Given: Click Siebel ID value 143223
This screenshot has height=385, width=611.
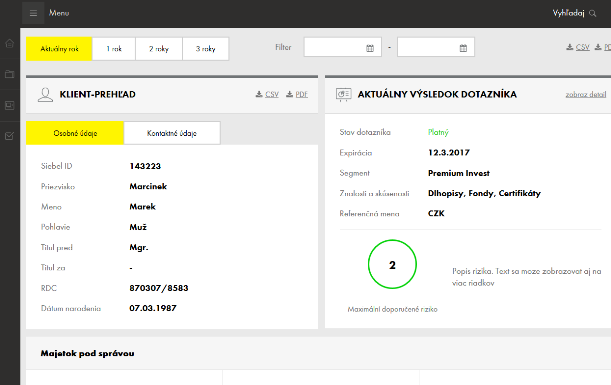Looking at the screenshot, I should 145,166.
